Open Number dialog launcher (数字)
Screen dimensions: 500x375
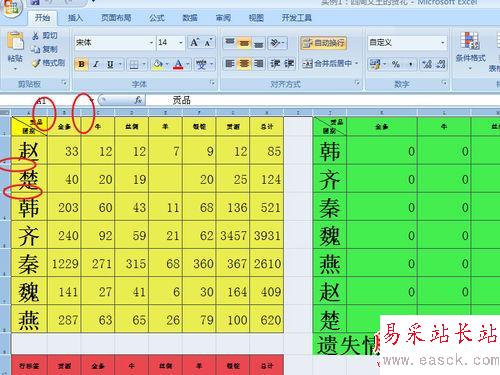444,83
